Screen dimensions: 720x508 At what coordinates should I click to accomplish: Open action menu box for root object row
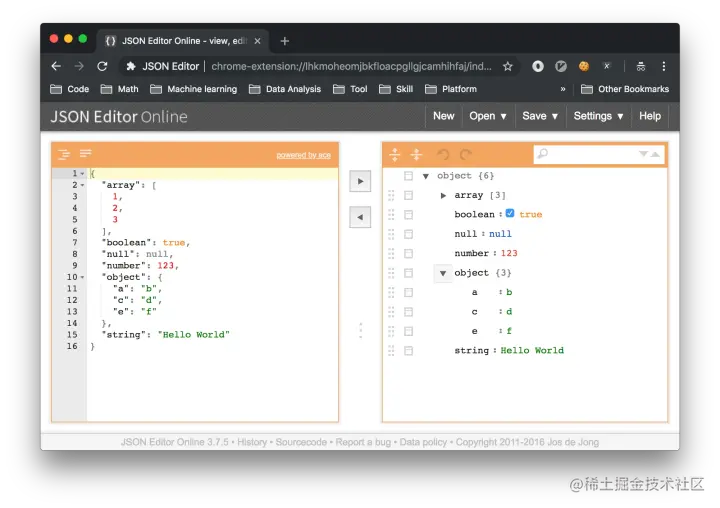(x=408, y=176)
